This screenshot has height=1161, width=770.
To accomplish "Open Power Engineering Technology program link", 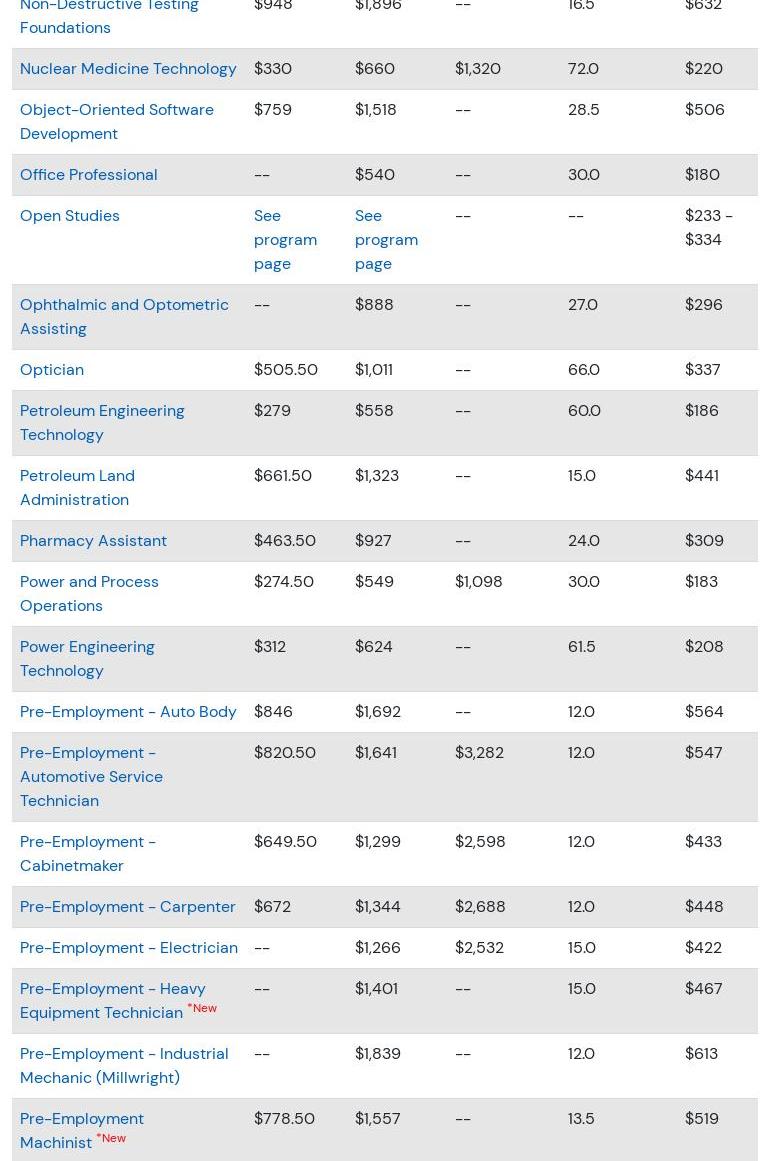I will tap(87, 658).
